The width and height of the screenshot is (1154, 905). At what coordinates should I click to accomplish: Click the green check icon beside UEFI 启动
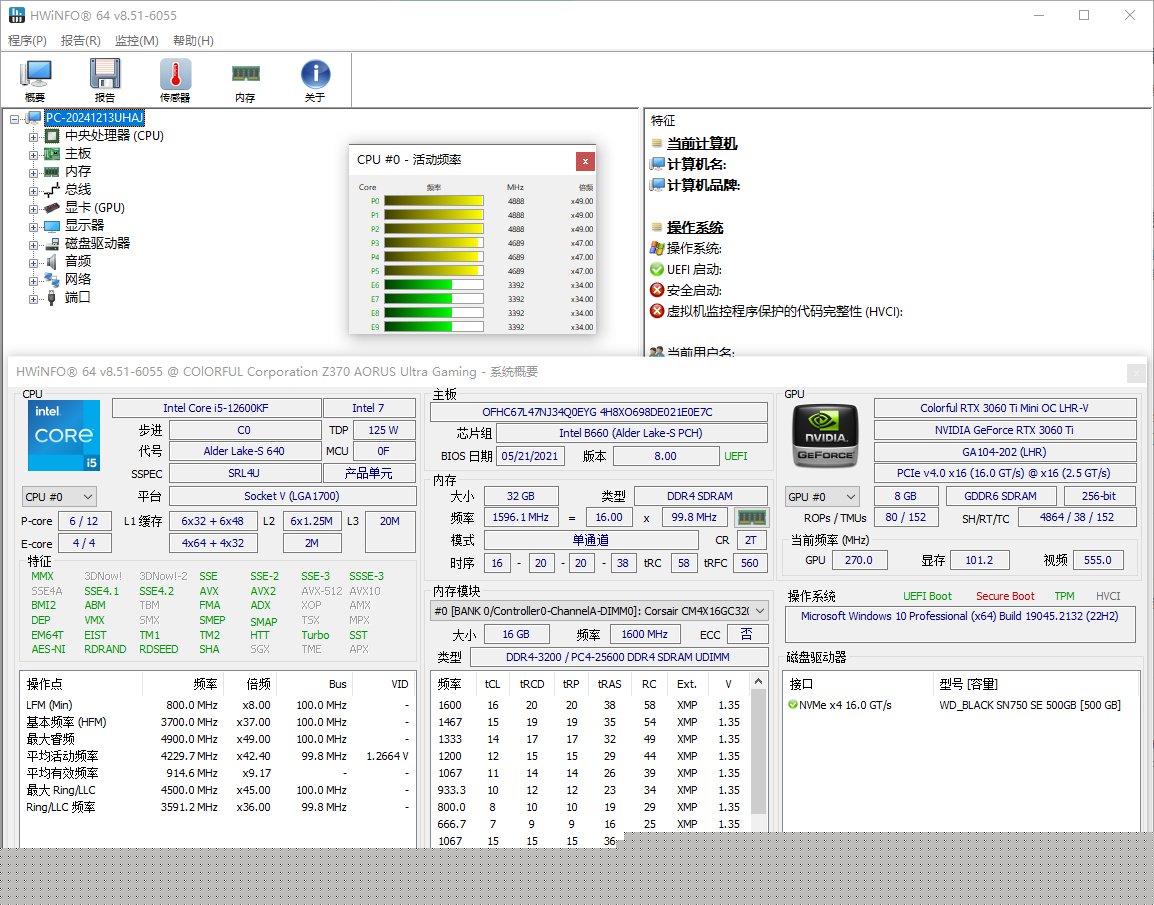click(657, 269)
